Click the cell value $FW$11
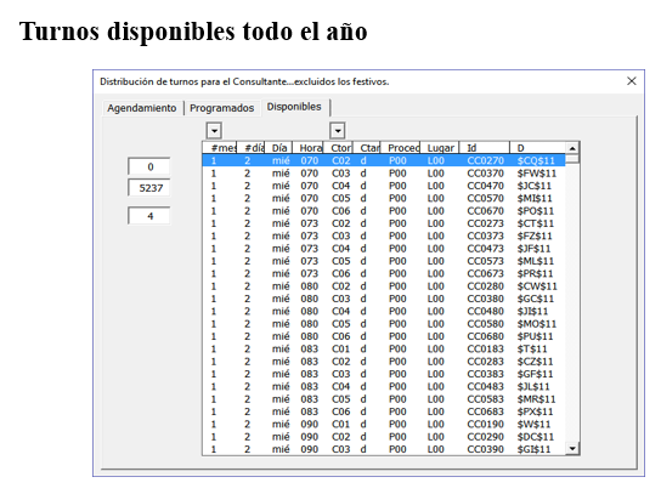 (x=537, y=173)
